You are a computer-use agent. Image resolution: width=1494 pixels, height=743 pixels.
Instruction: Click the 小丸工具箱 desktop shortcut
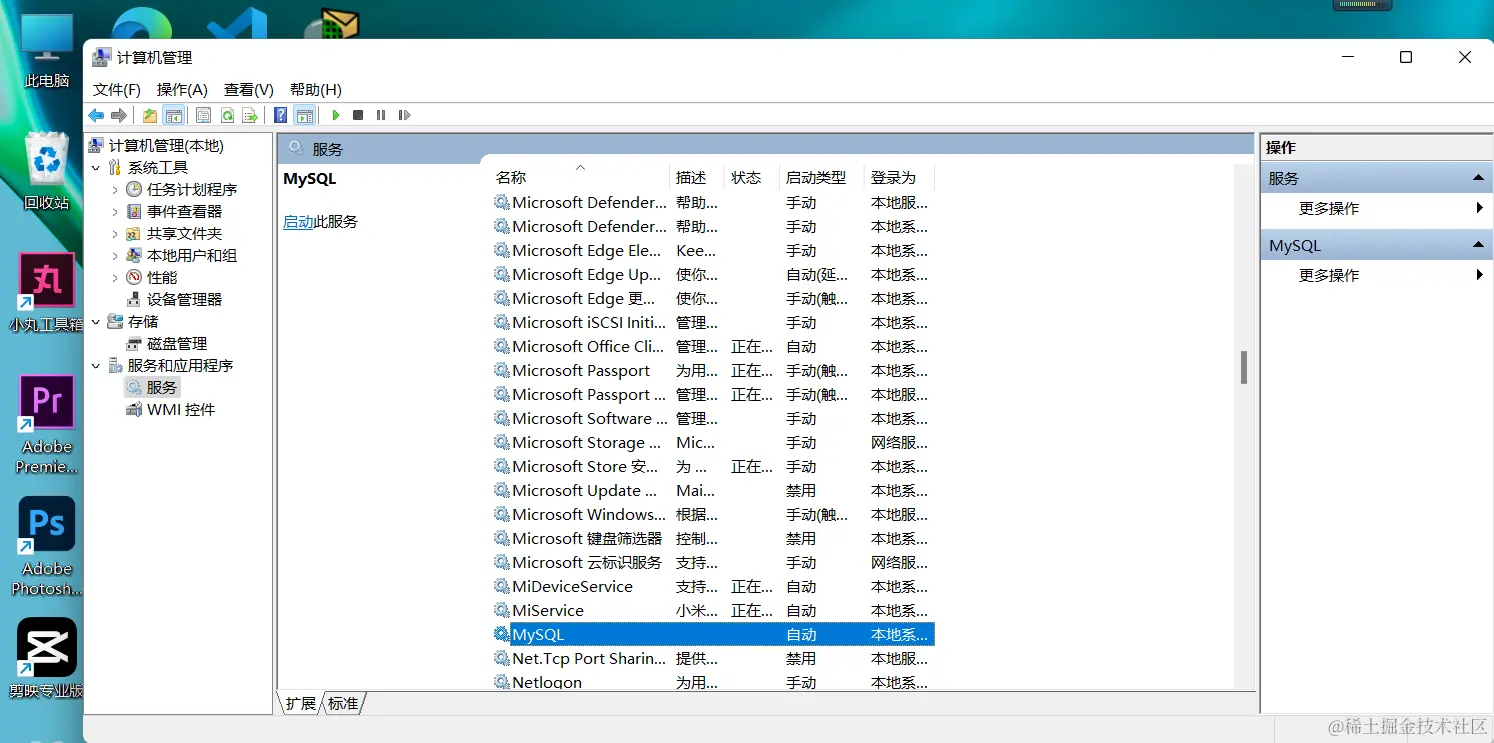pyautogui.click(x=47, y=292)
